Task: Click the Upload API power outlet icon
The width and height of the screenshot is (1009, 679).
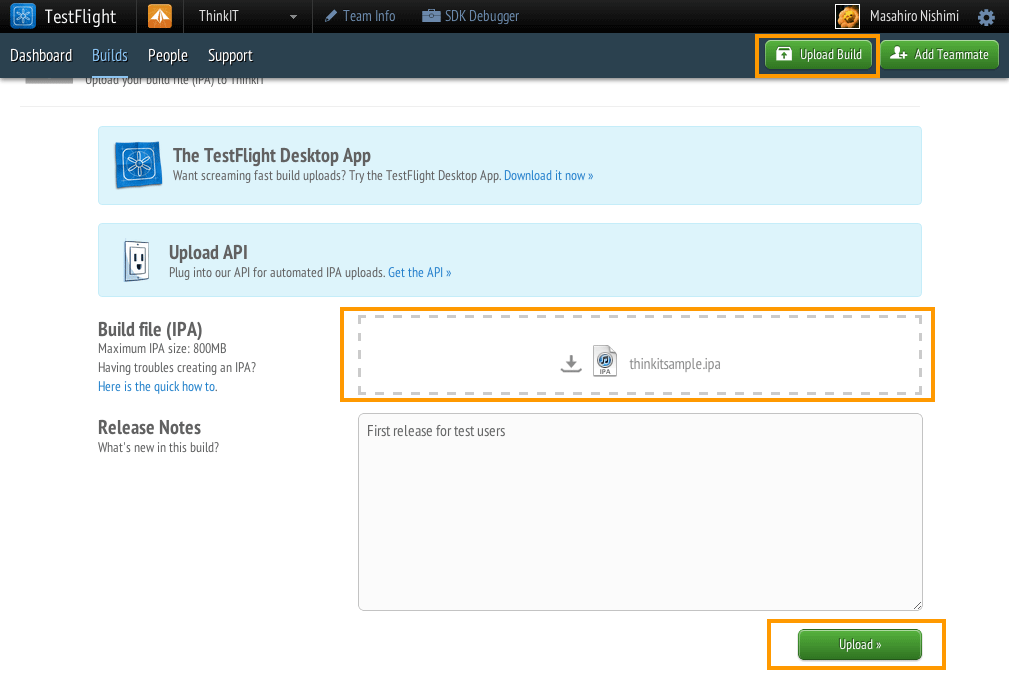Action: tap(137, 261)
